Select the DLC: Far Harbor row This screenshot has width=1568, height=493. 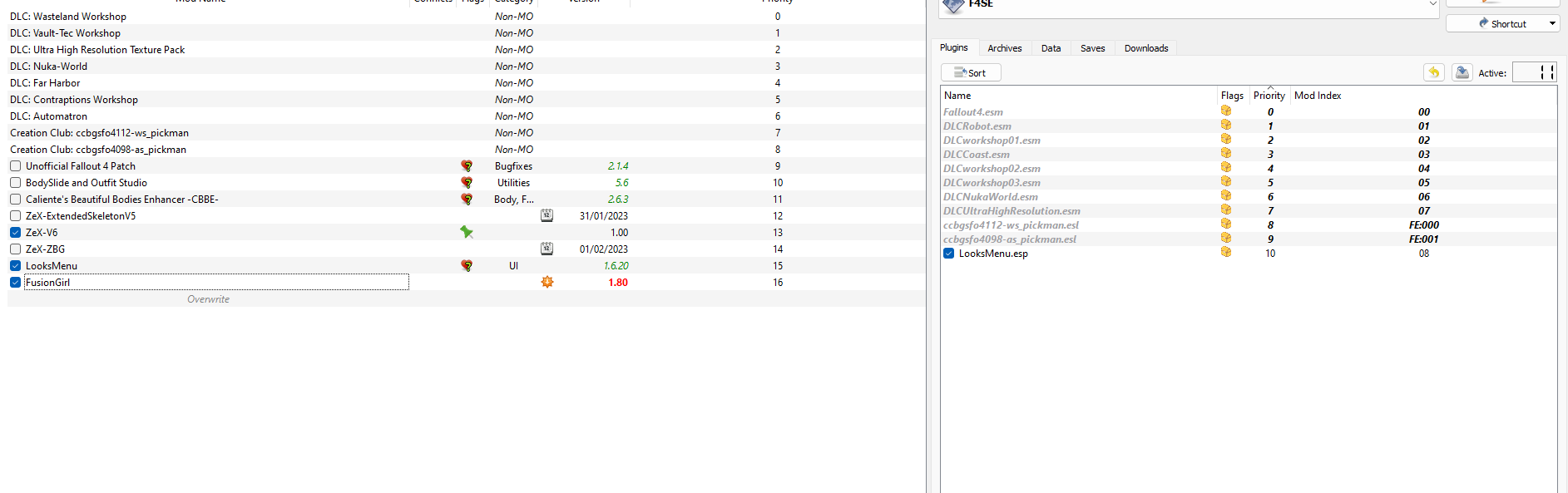(466, 83)
